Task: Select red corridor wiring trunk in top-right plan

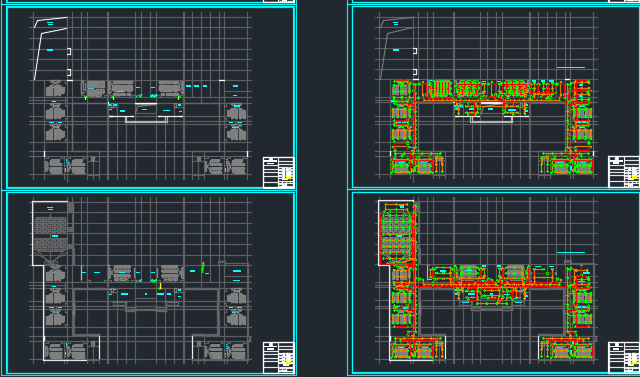Action: [x=492, y=99]
